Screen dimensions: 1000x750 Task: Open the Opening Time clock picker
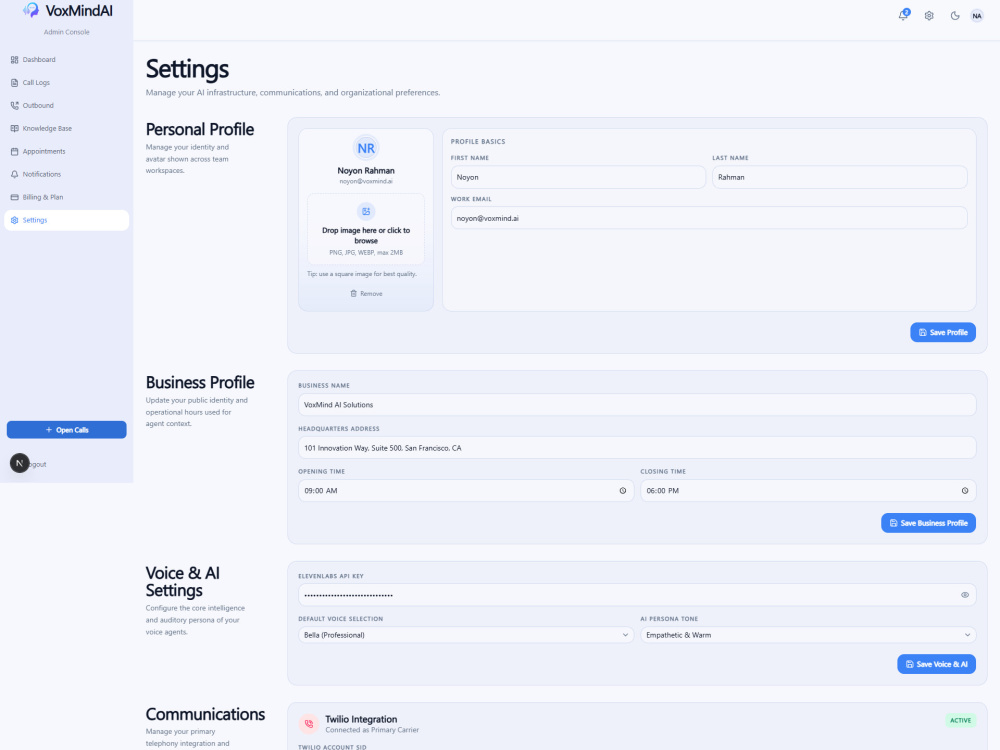(x=623, y=490)
